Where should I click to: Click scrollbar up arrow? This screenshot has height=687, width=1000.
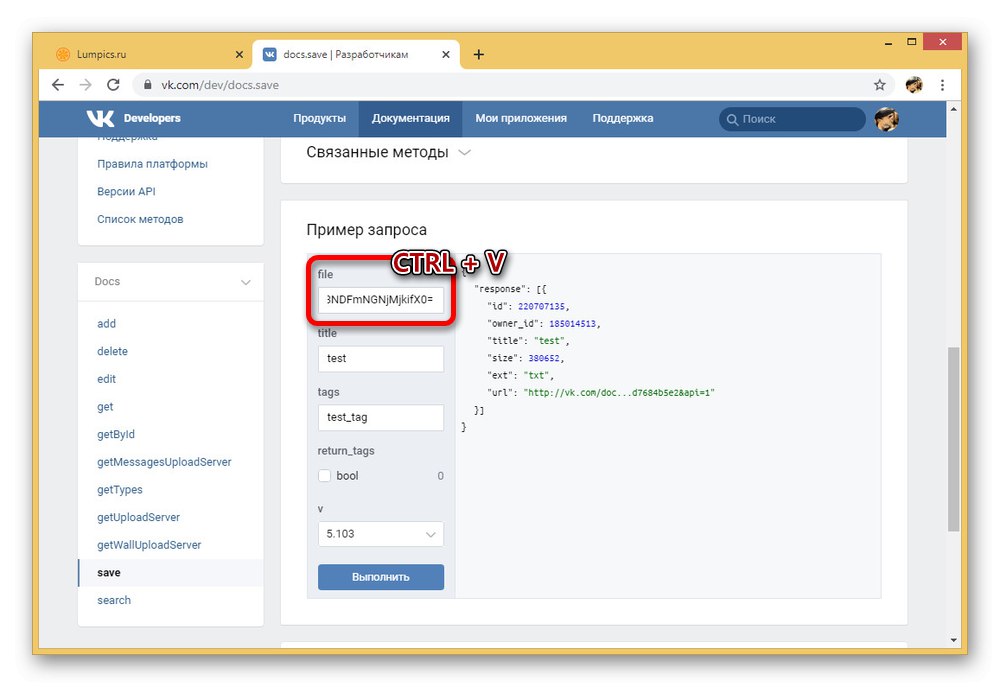click(953, 109)
